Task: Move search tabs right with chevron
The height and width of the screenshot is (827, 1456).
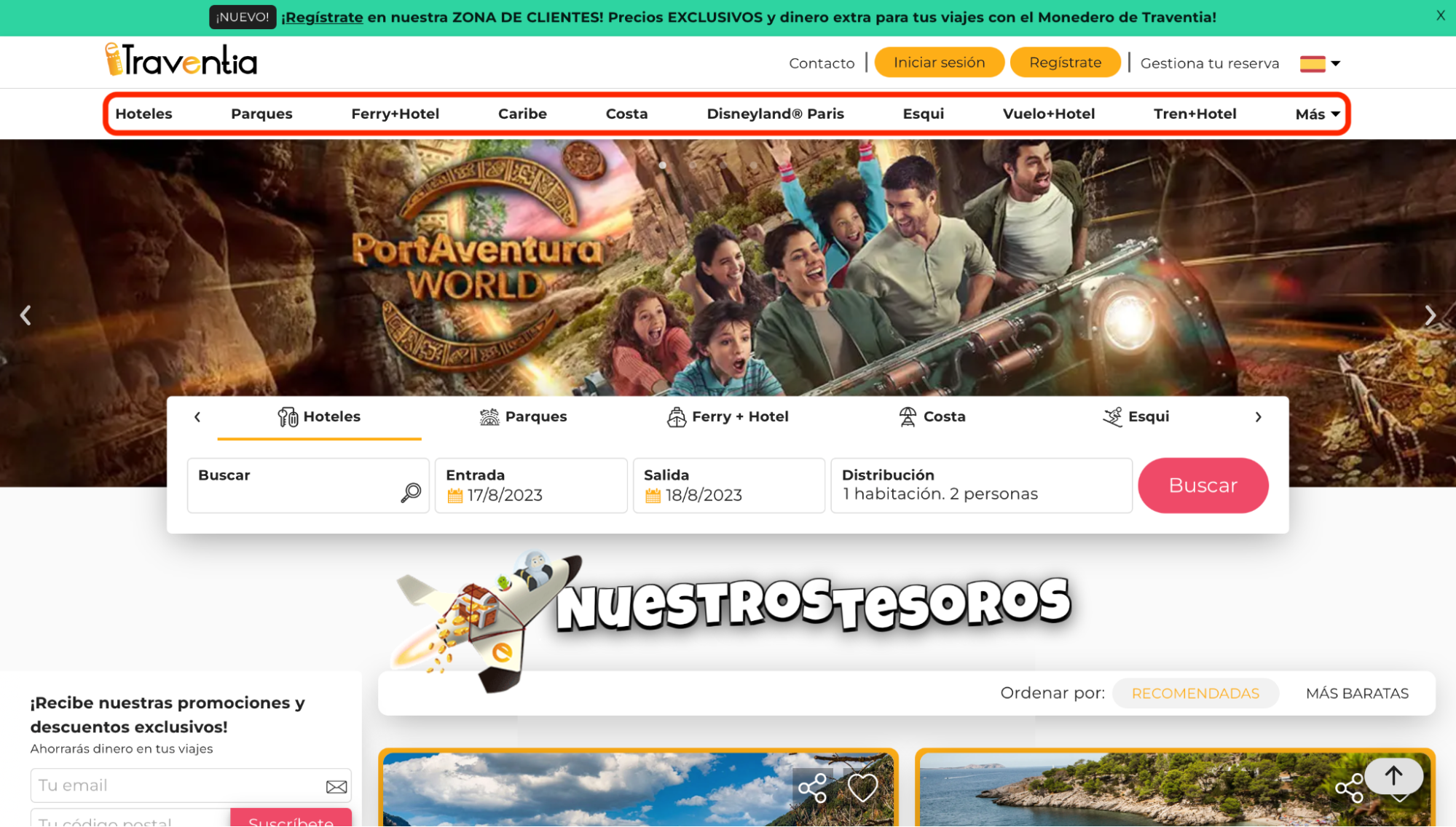Action: (x=1258, y=417)
